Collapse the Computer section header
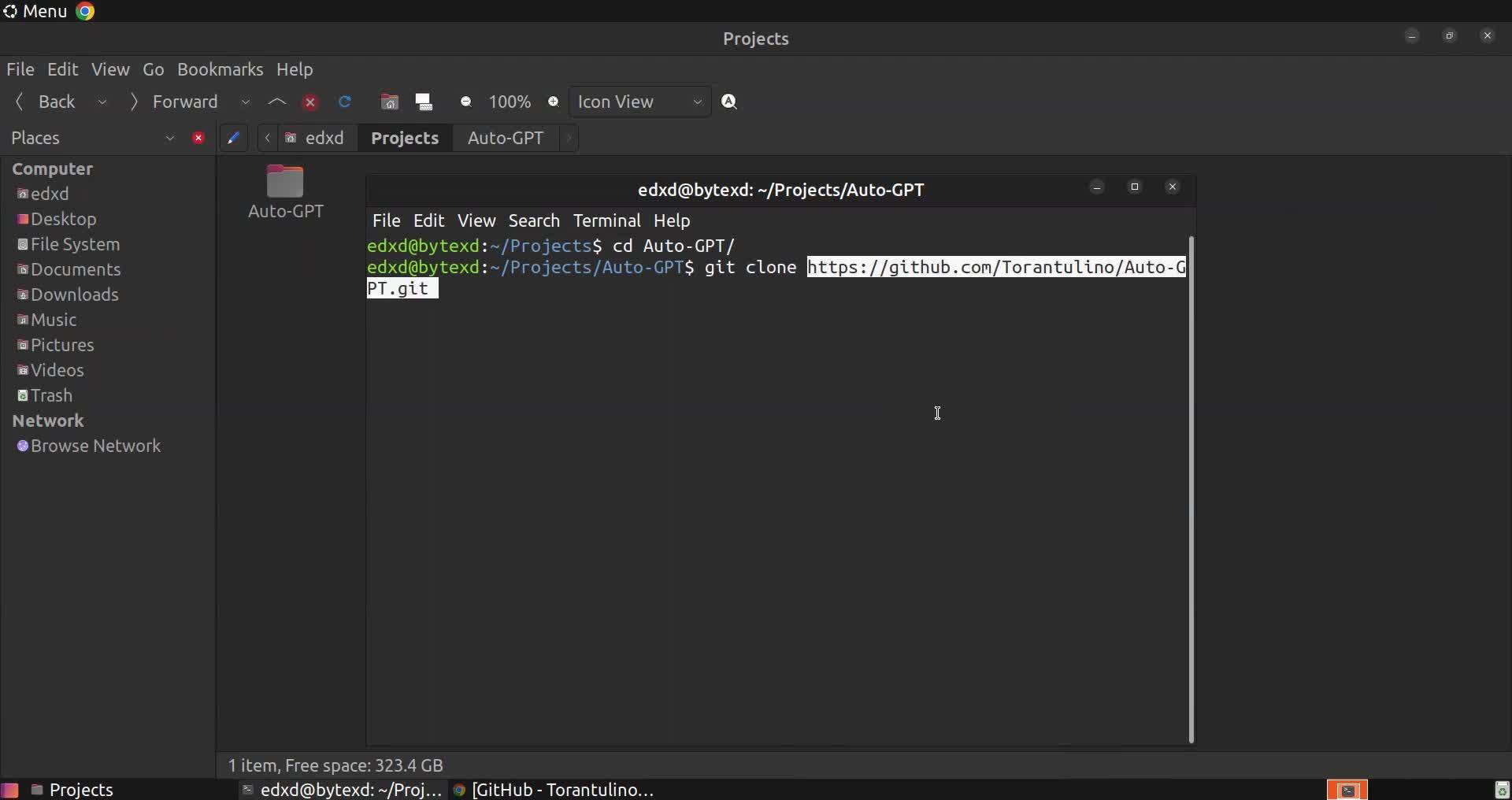This screenshot has width=1512, height=800. click(52, 169)
